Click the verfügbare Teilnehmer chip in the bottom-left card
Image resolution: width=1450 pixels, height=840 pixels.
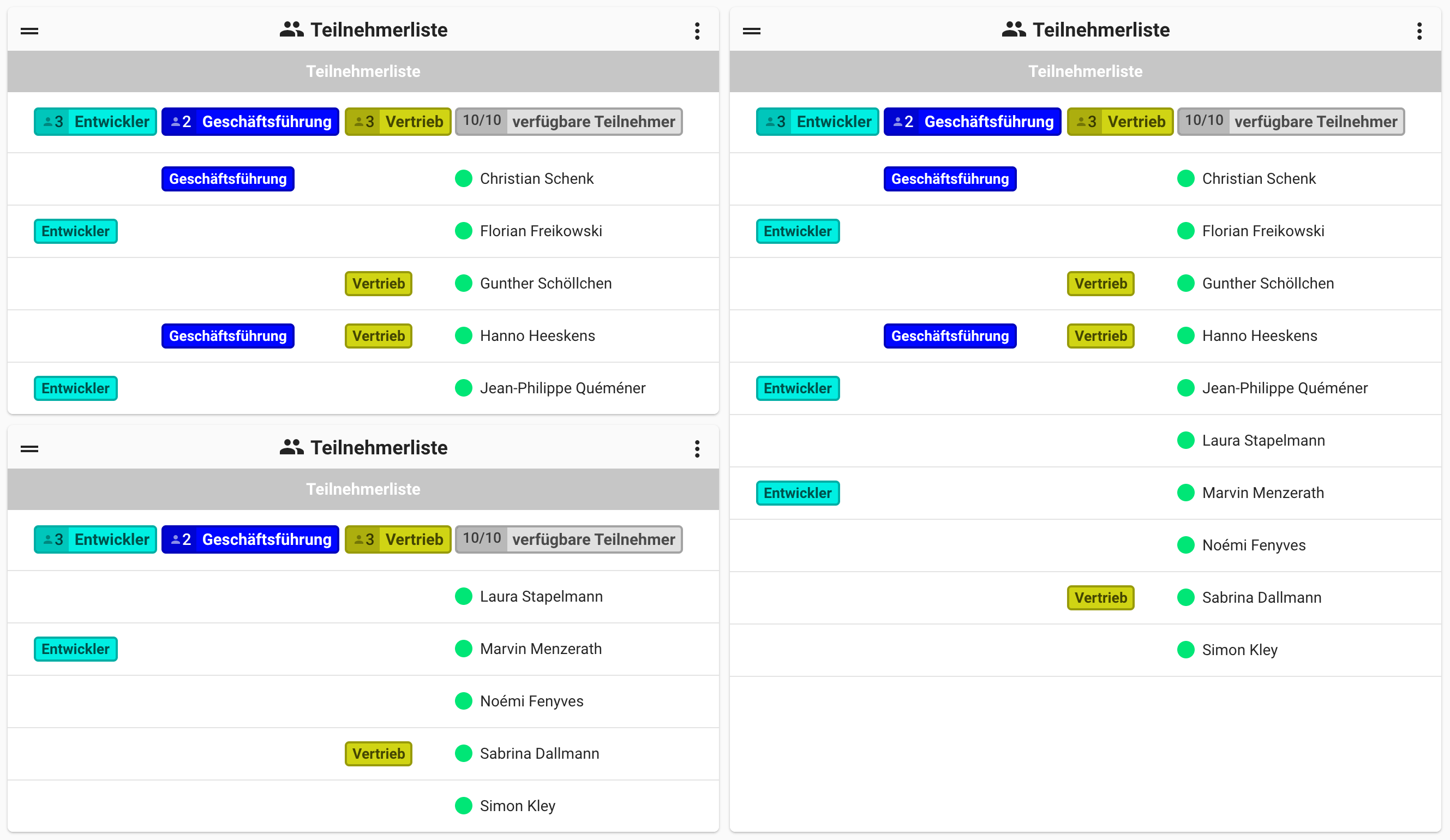(568, 539)
